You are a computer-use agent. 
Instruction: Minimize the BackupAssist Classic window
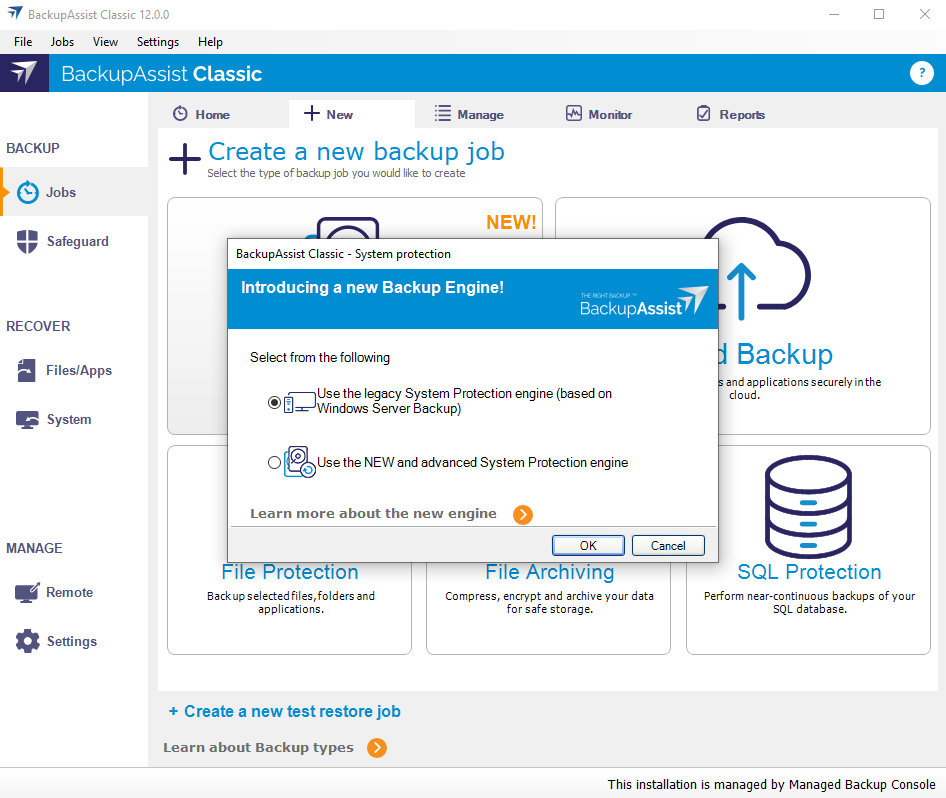[834, 14]
